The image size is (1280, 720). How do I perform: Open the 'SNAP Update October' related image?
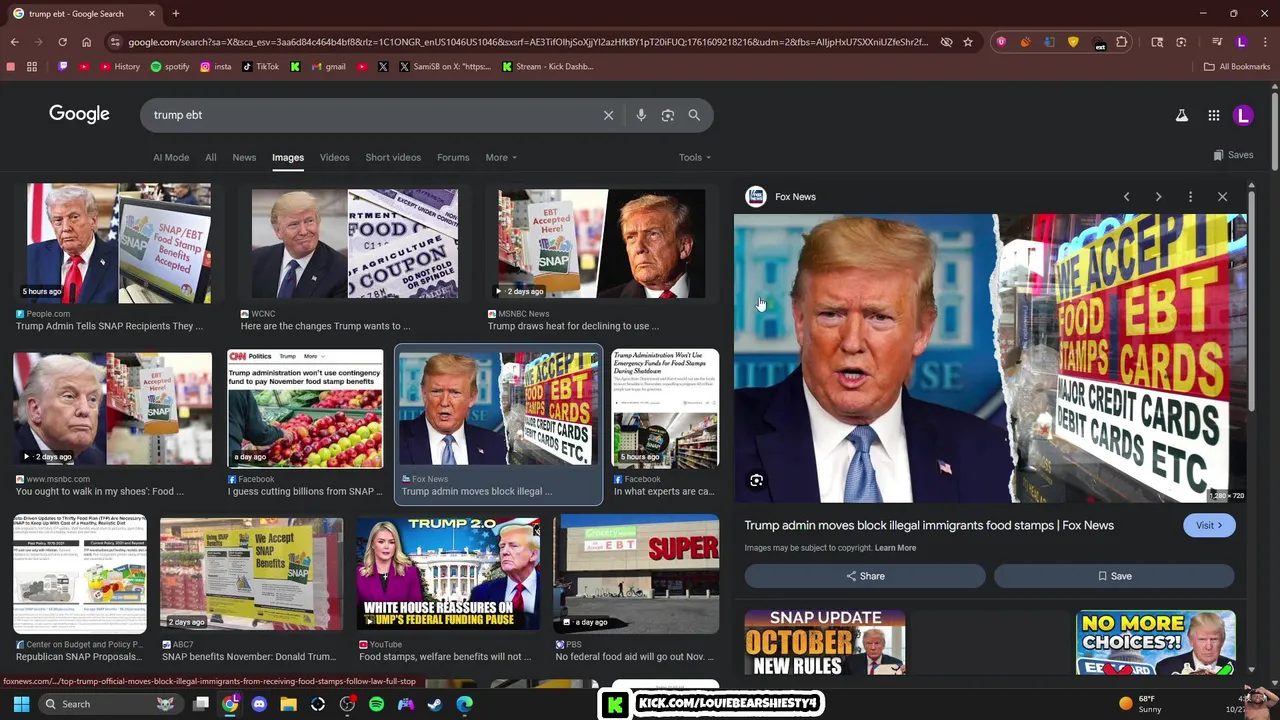click(825, 642)
